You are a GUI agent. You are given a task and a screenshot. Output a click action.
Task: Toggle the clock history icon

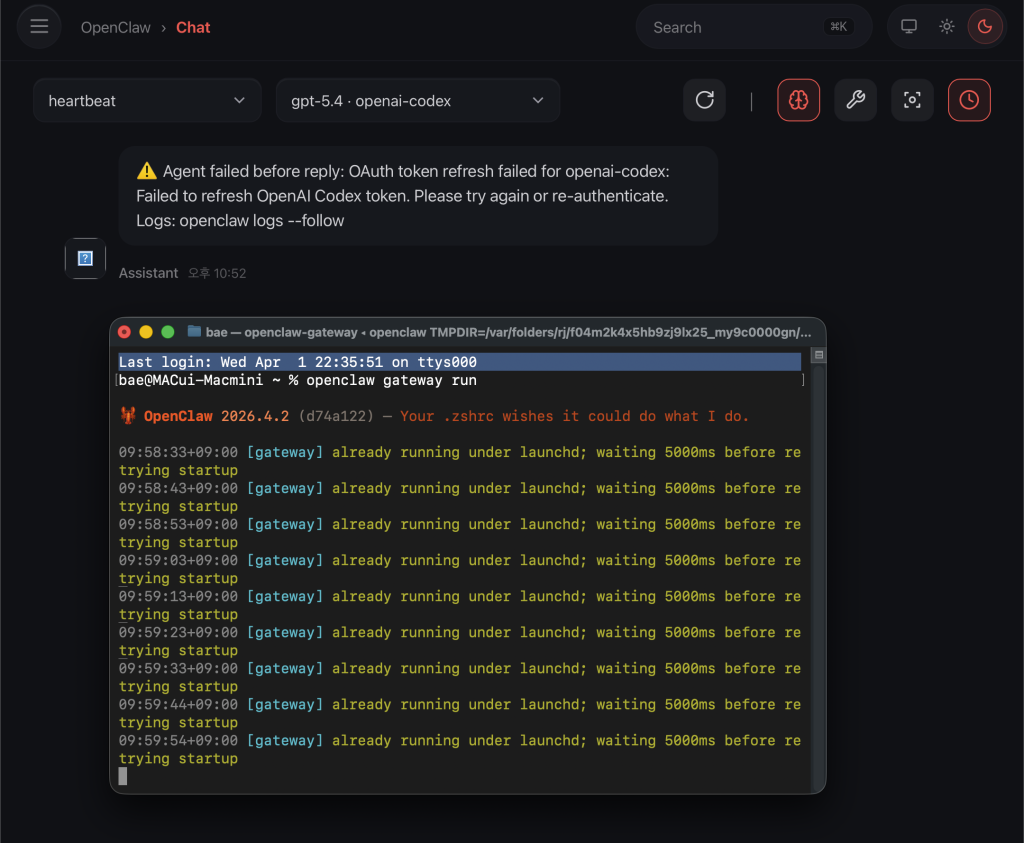969,100
